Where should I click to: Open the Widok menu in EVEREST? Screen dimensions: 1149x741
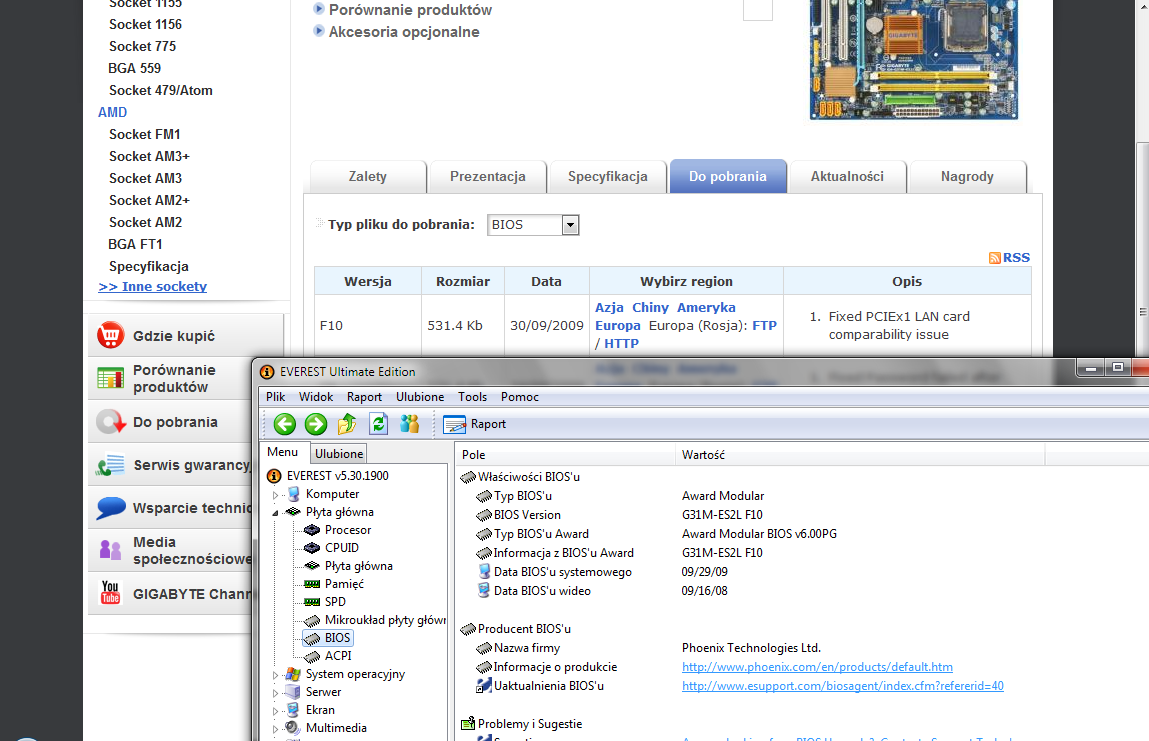(x=316, y=397)
